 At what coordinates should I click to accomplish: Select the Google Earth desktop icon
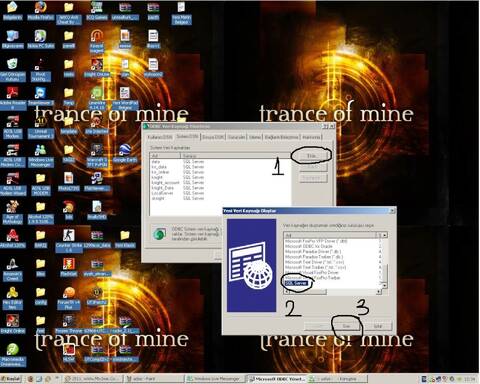tap(124, 152)
